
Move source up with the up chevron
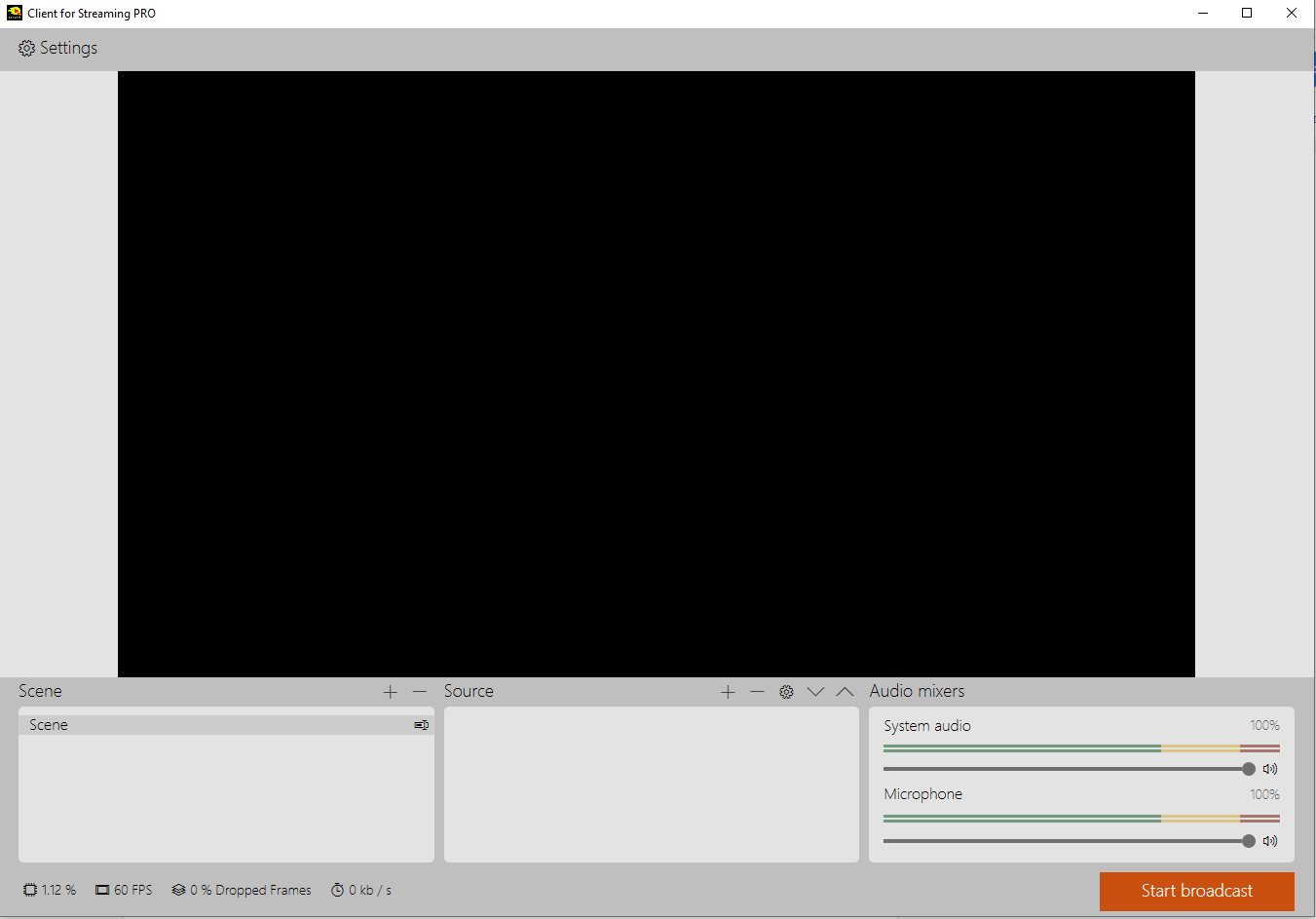tap(845, 691)
